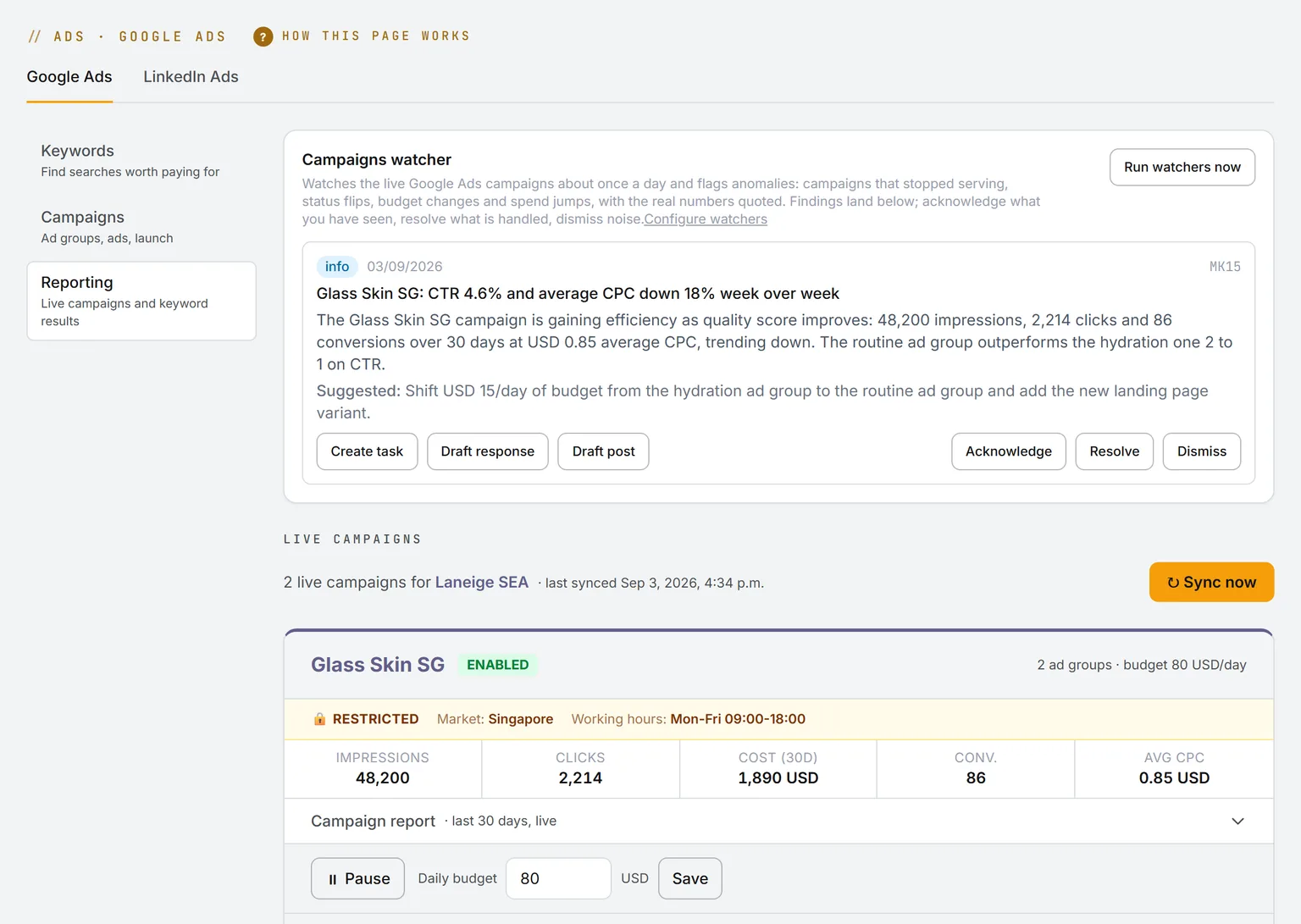The image size is (1301, 924).
Task: Switch to the Google Ads tab
Action: 69,77
